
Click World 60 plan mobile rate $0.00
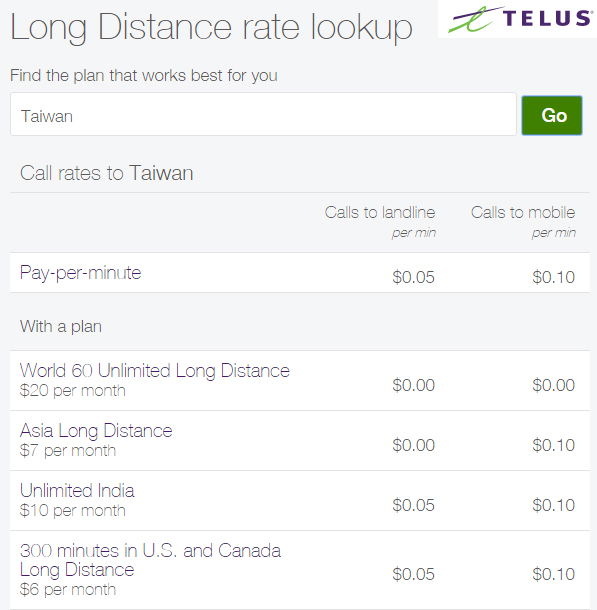pos(553,385)
